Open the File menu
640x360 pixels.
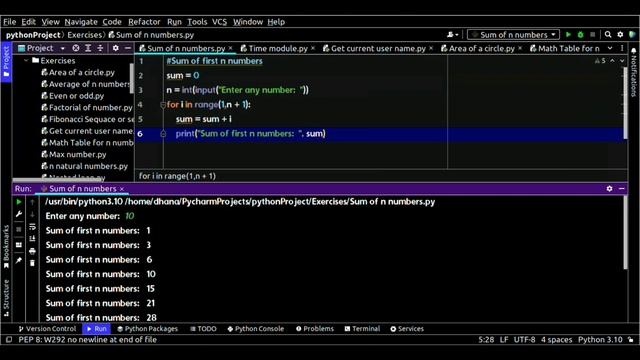9,22
